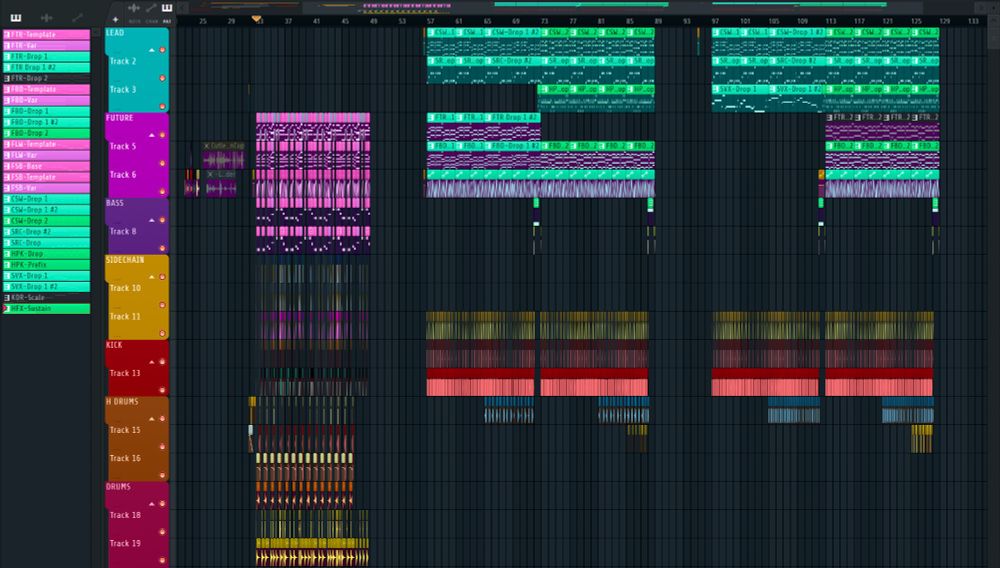
Task: Select HPK-Prefix pattern in the list
Action: click(x=47, y=265)
